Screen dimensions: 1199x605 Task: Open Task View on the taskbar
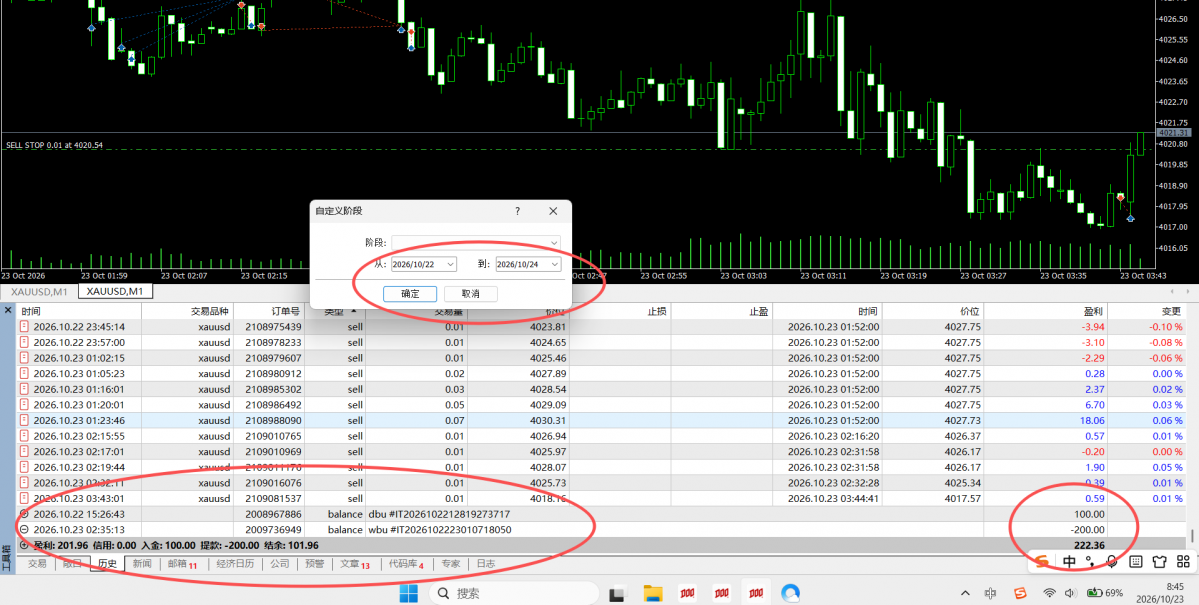[617, 593]
